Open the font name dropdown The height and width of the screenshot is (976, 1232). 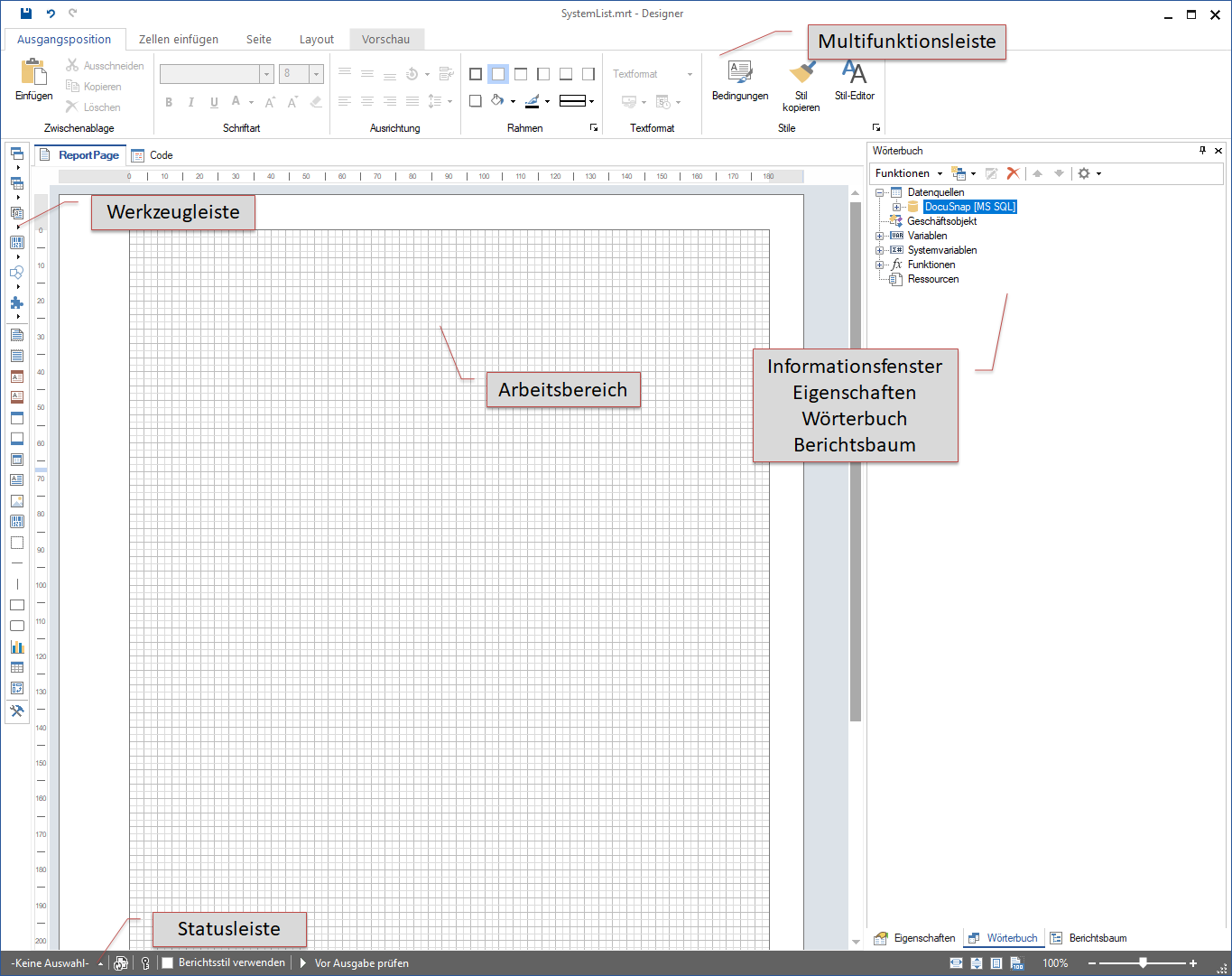pos(266,74)
